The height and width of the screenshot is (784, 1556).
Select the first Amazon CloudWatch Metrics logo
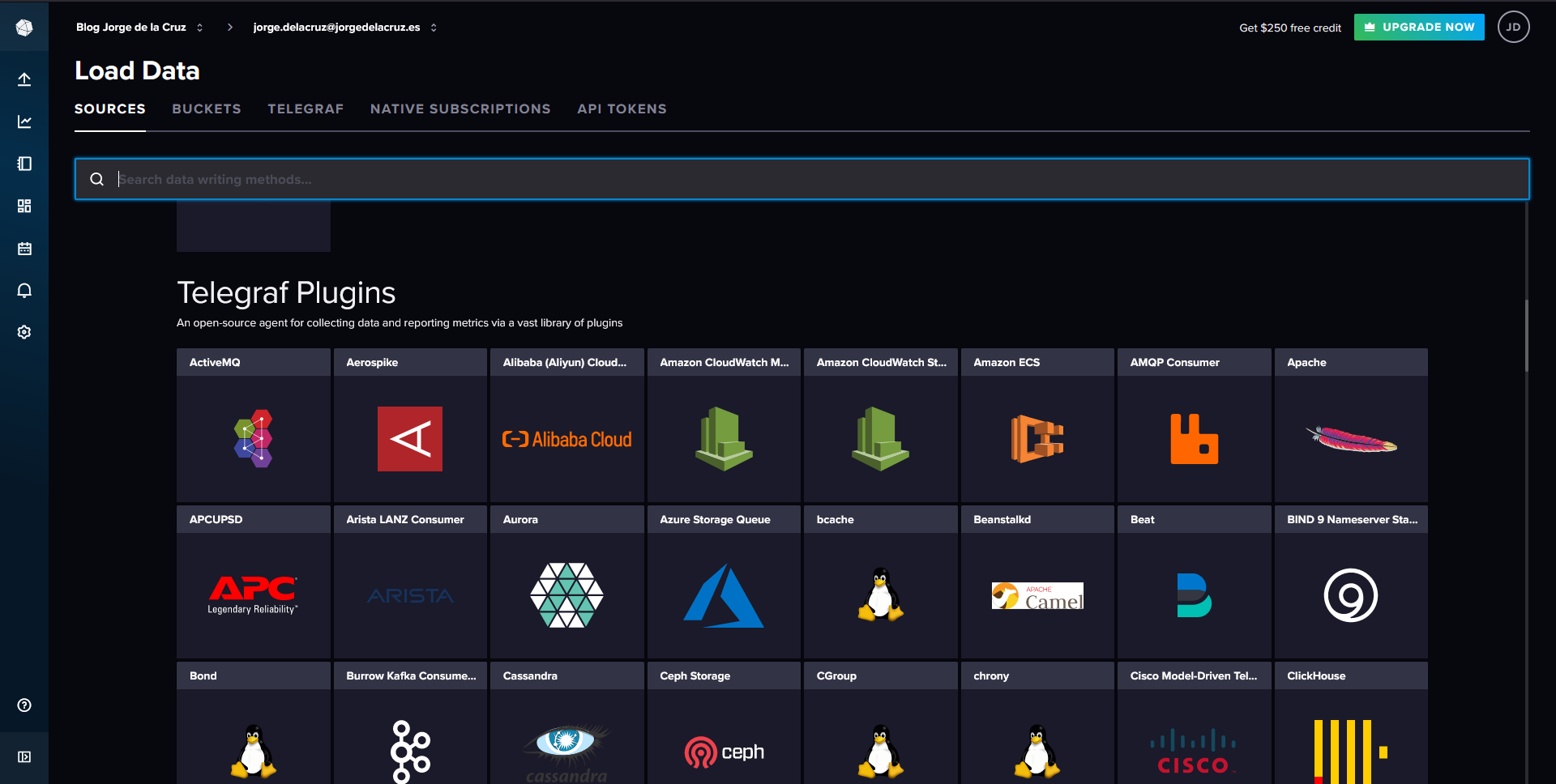coord(724,439)
